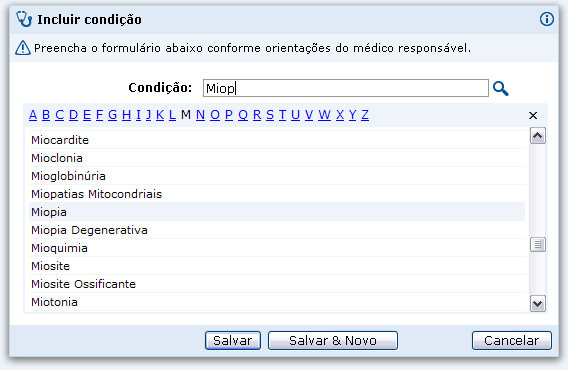The width and height of the screenshot is (568, 370).
Task: Go to letter Z in alphabet
Action: [x=365, y=115]
